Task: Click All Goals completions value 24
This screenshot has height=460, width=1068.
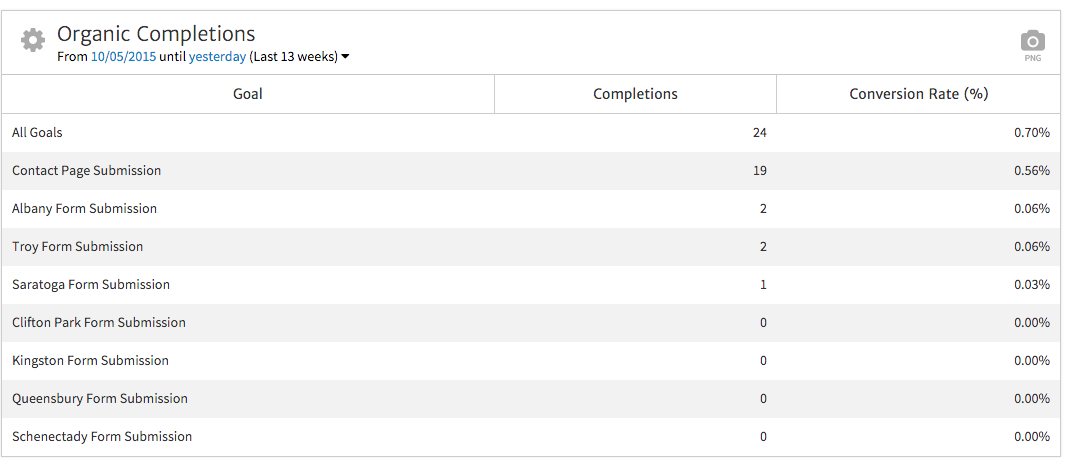Action: click(759, 132)
